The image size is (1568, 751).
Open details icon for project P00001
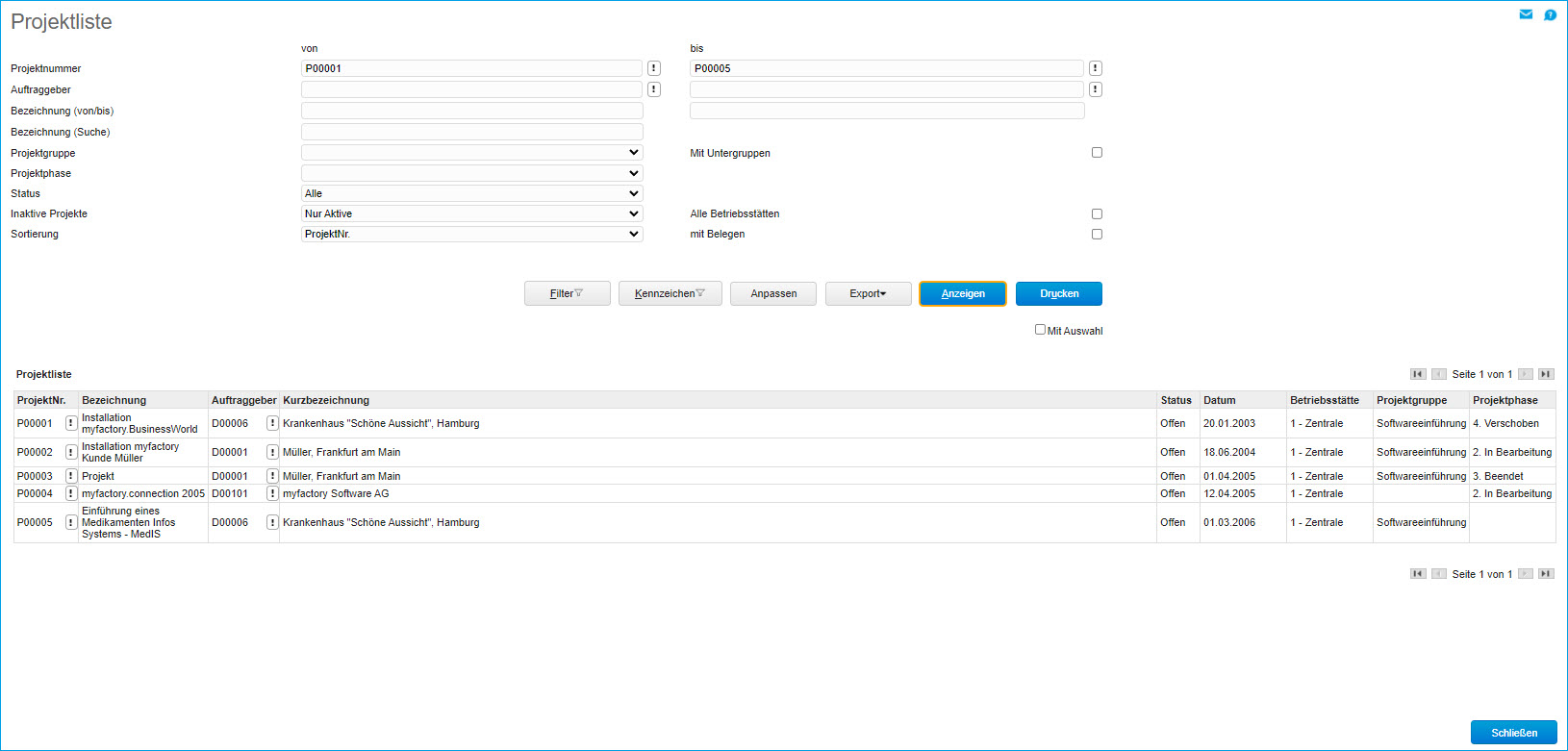(71, 423)
